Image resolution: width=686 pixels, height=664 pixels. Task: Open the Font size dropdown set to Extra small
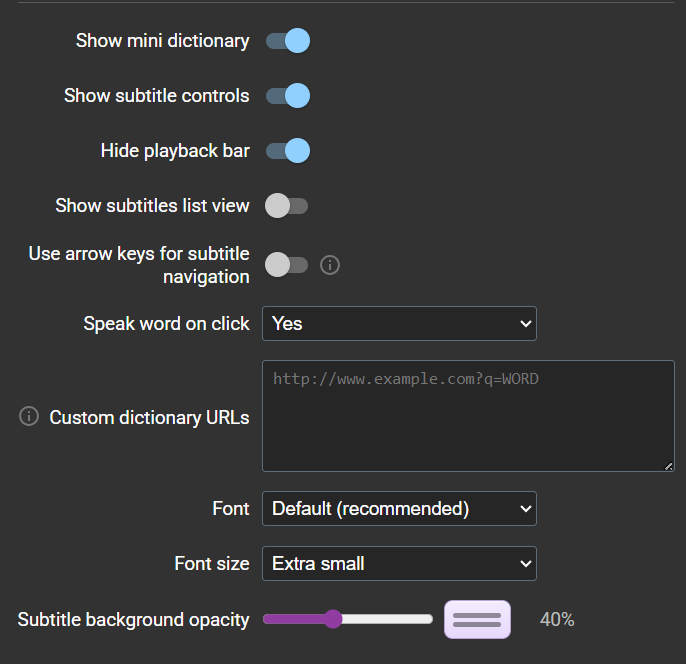(399, 564)
